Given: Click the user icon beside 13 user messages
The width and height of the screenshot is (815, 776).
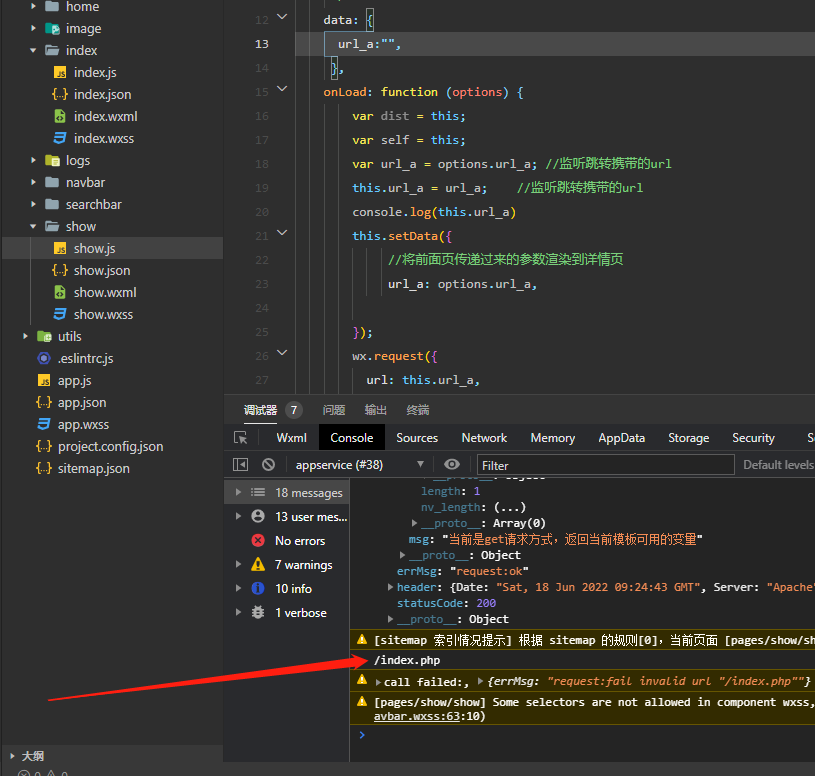Looking at the screenshot, I should coord(258,516).
